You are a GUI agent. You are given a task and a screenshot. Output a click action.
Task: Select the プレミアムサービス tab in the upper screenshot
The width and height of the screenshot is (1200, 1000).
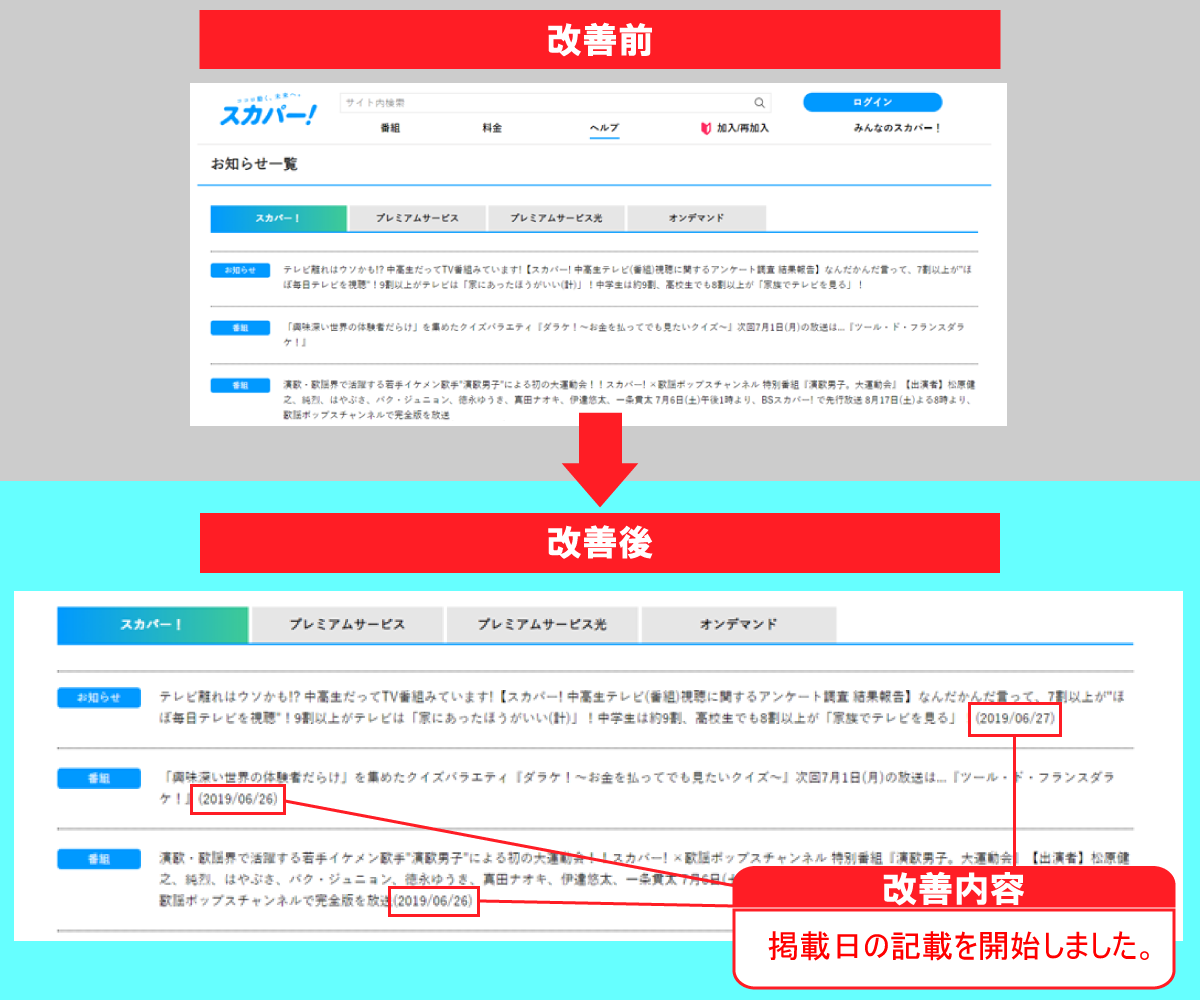[417, 218]
